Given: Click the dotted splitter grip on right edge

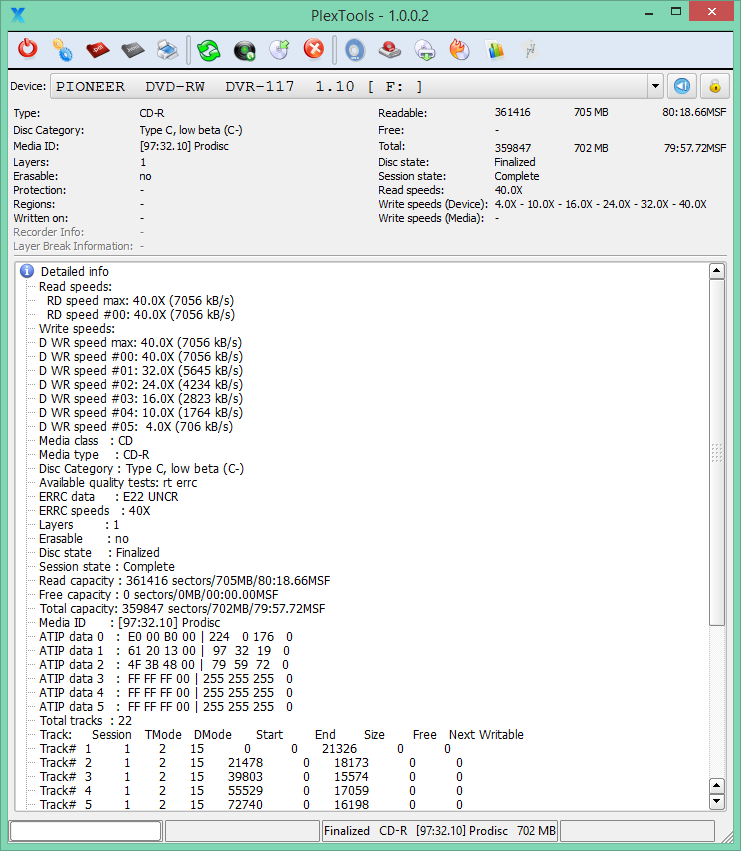Looking at the screenshot, I should click(x=717, y=453).
